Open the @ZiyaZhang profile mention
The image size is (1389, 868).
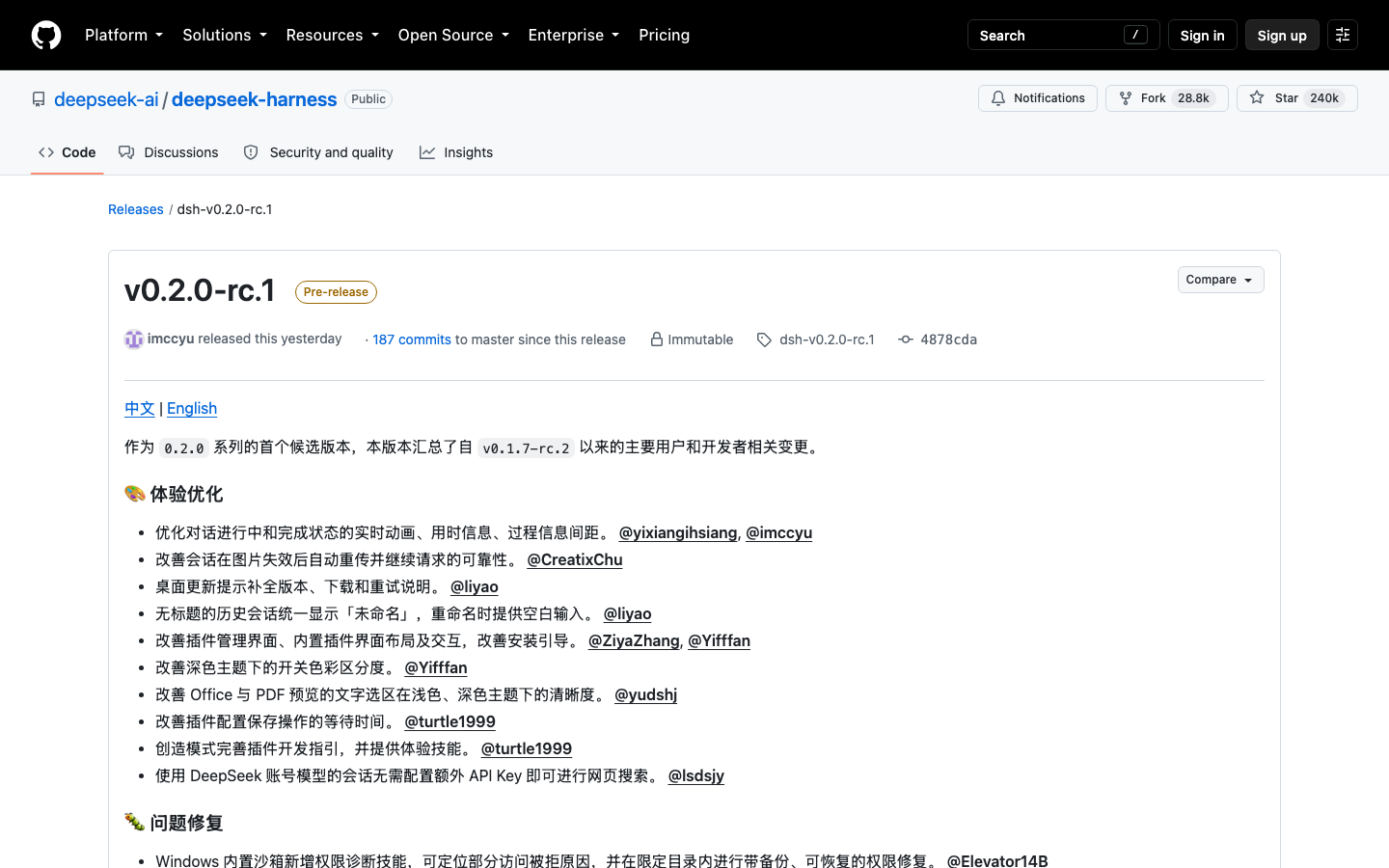(x=634, y=640)
